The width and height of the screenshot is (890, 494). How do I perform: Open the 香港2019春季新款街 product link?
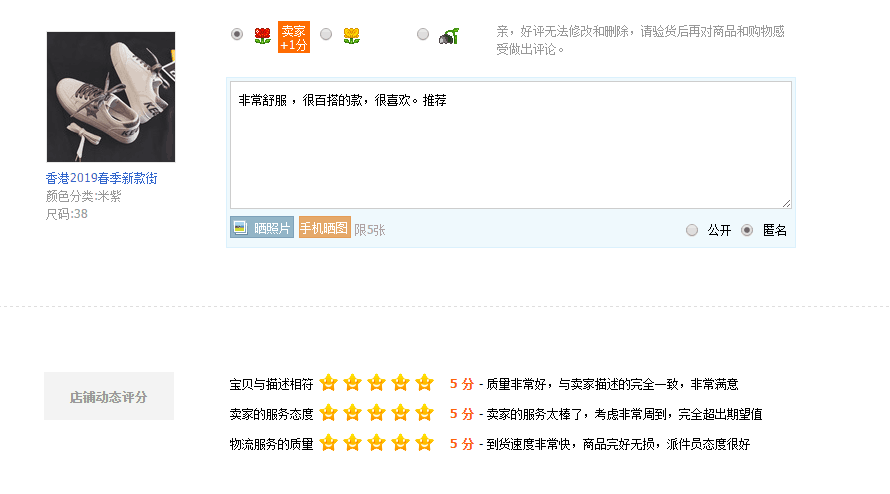point(101,178)
